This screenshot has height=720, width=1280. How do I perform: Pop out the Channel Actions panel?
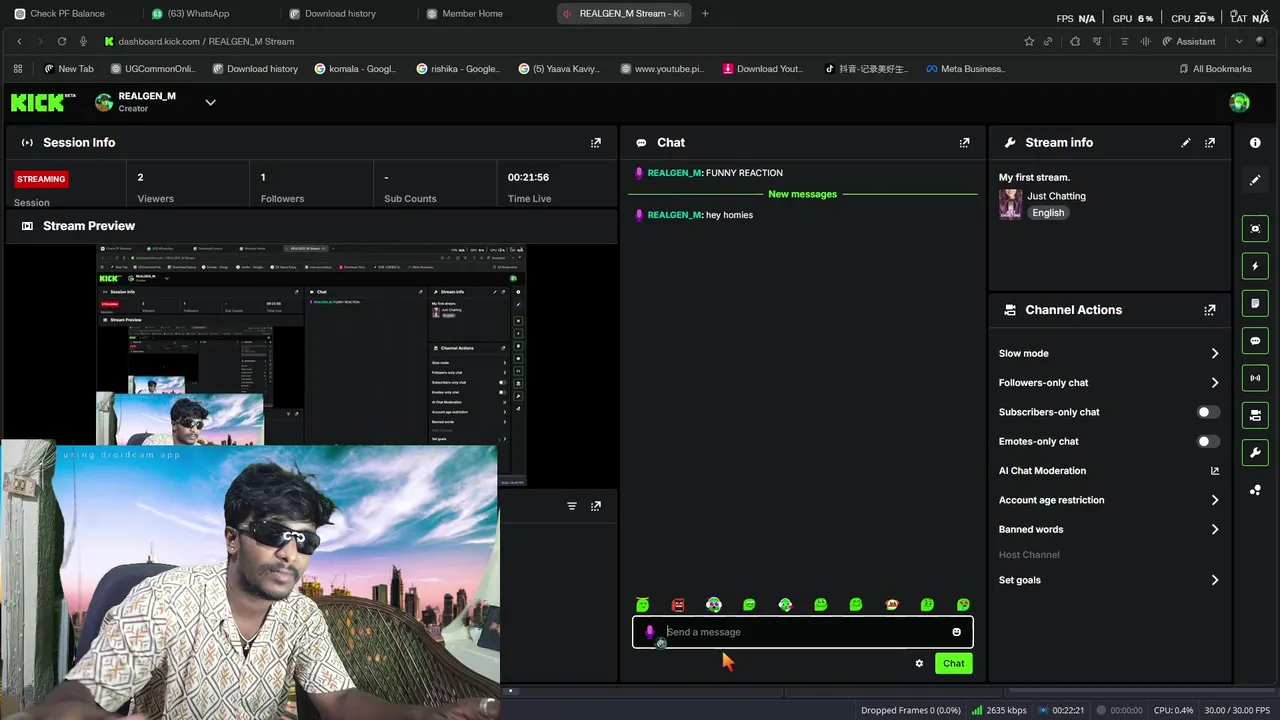[x=1210, y=310]
